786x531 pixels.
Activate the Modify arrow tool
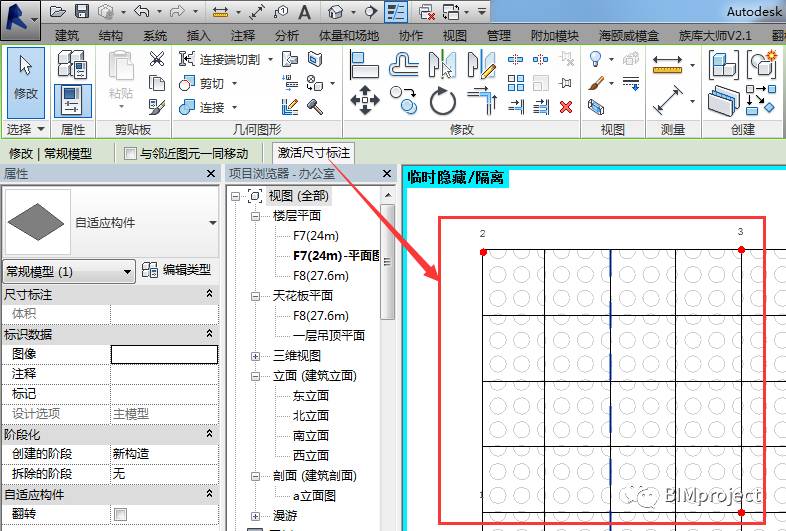(26, 83)
